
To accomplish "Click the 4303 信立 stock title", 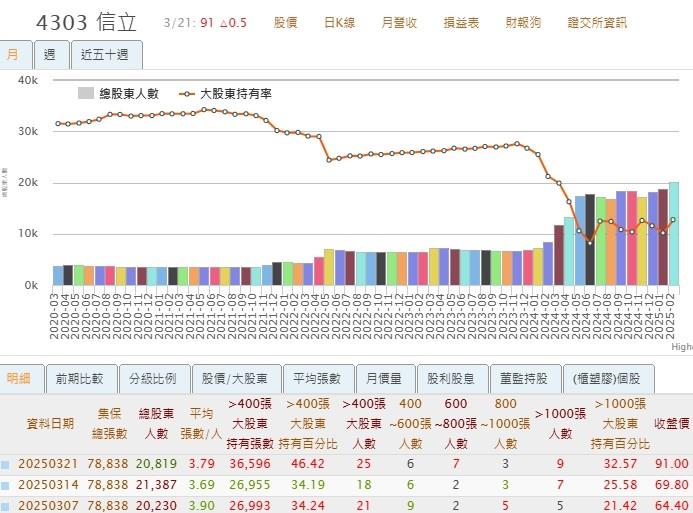I will click(86, 23).
